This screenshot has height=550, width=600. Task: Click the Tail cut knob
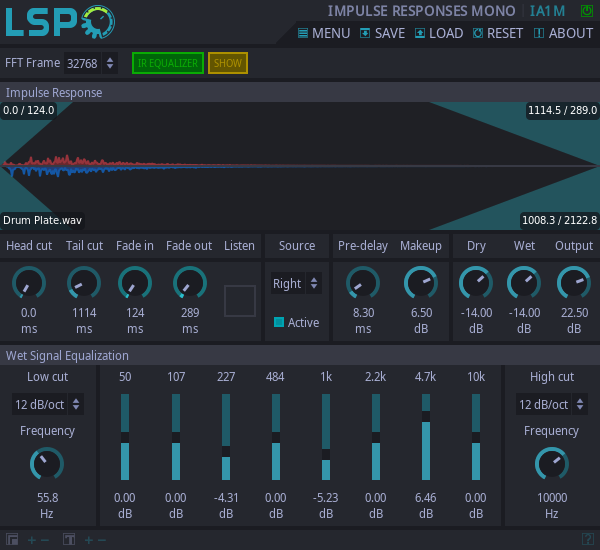(84, 283)
